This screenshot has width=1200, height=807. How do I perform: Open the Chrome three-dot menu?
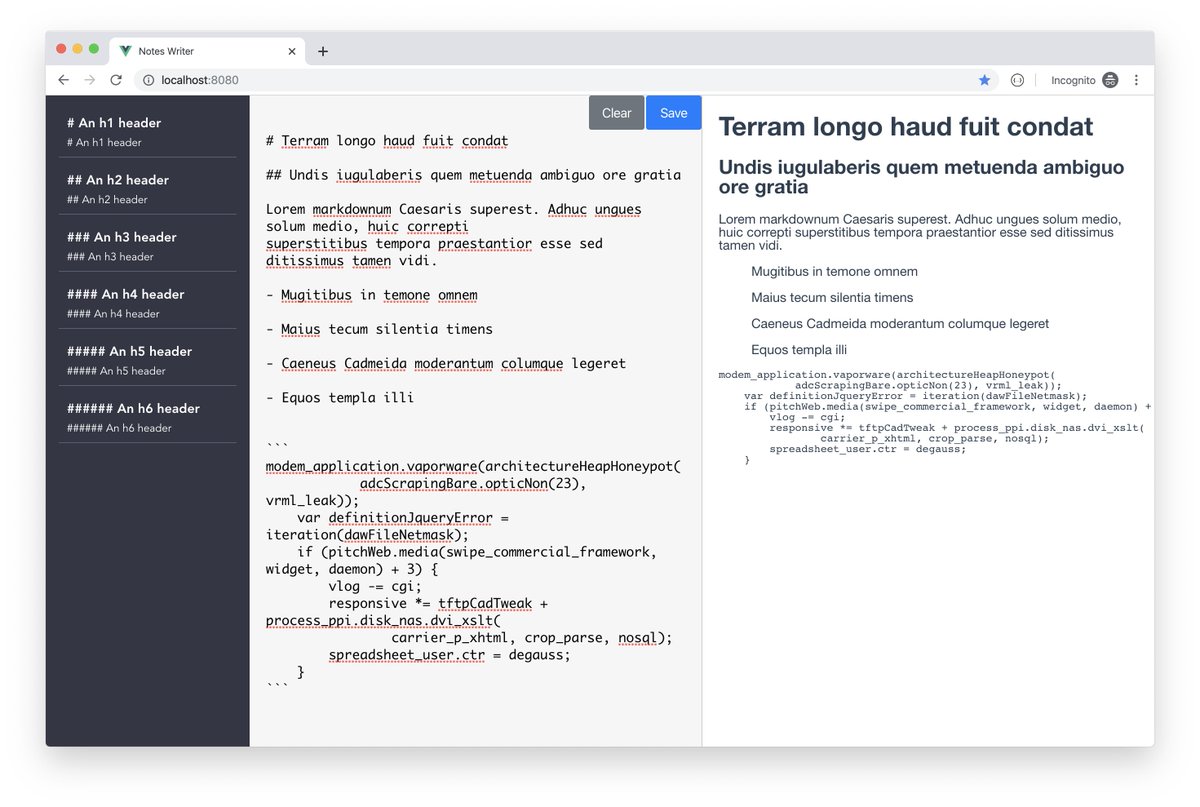point(1136,80)
